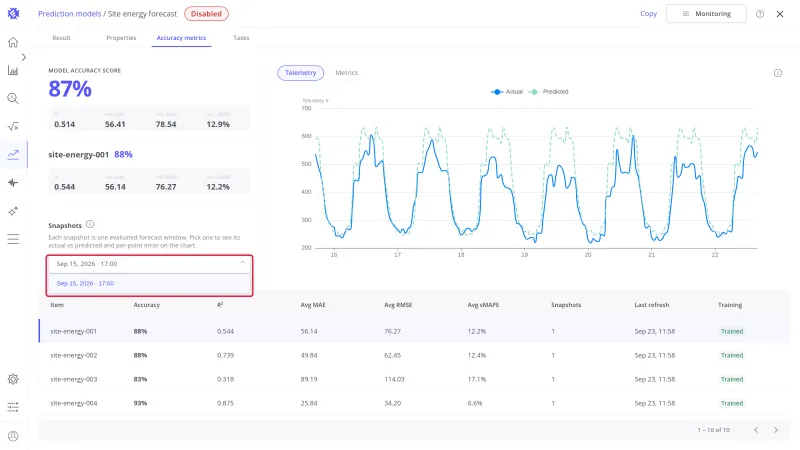Switch to the Result tab
The width and height of the screenshot is (800, 450).
tap(61, 38)
